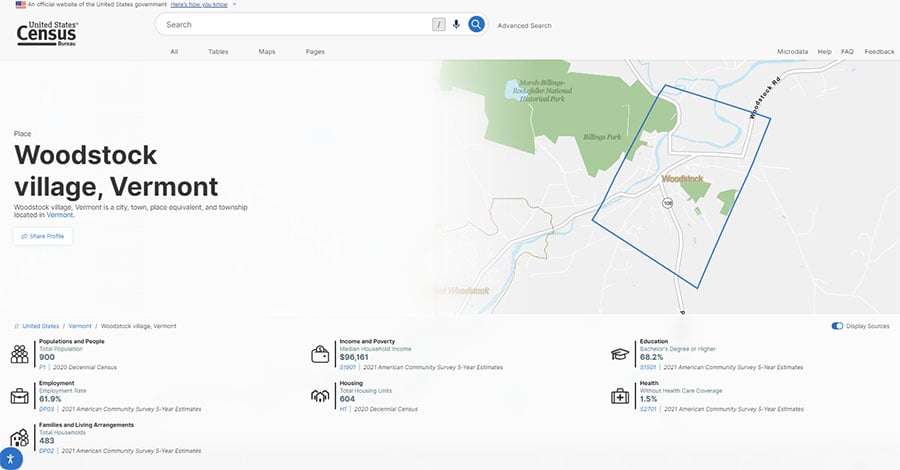Select the Tables tab
This screenshot has width=900, height=470.
(x=218, y=52)
